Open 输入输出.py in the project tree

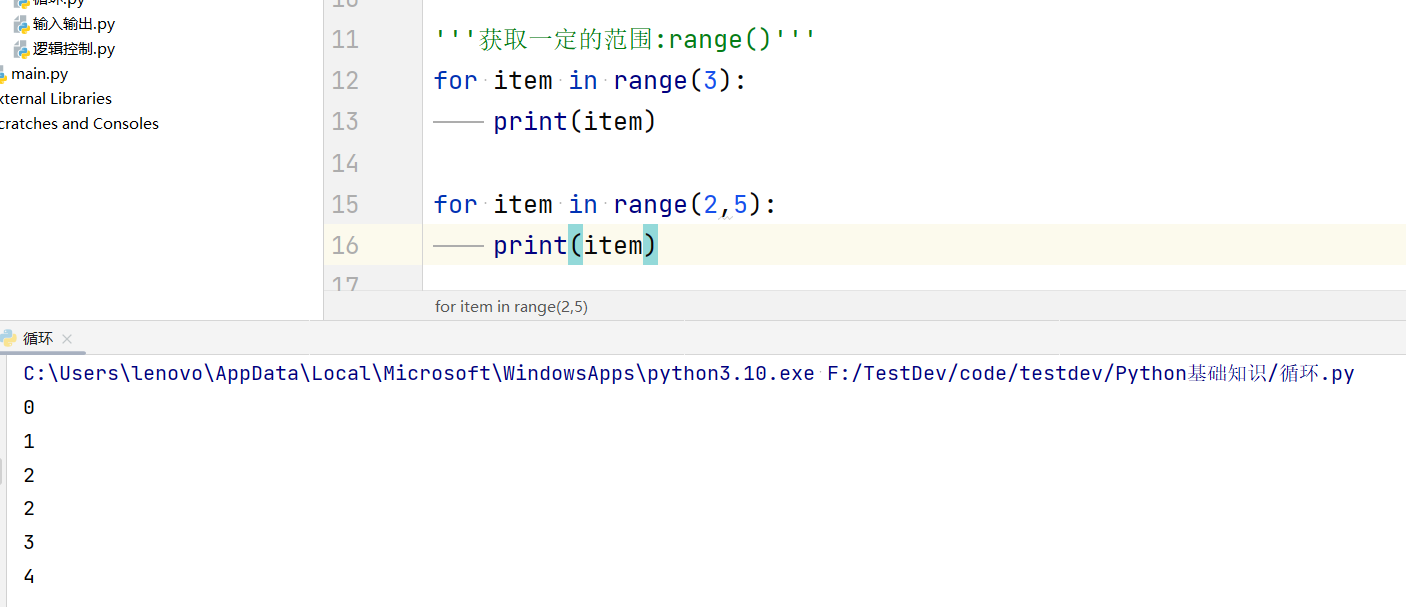(74, 24)
